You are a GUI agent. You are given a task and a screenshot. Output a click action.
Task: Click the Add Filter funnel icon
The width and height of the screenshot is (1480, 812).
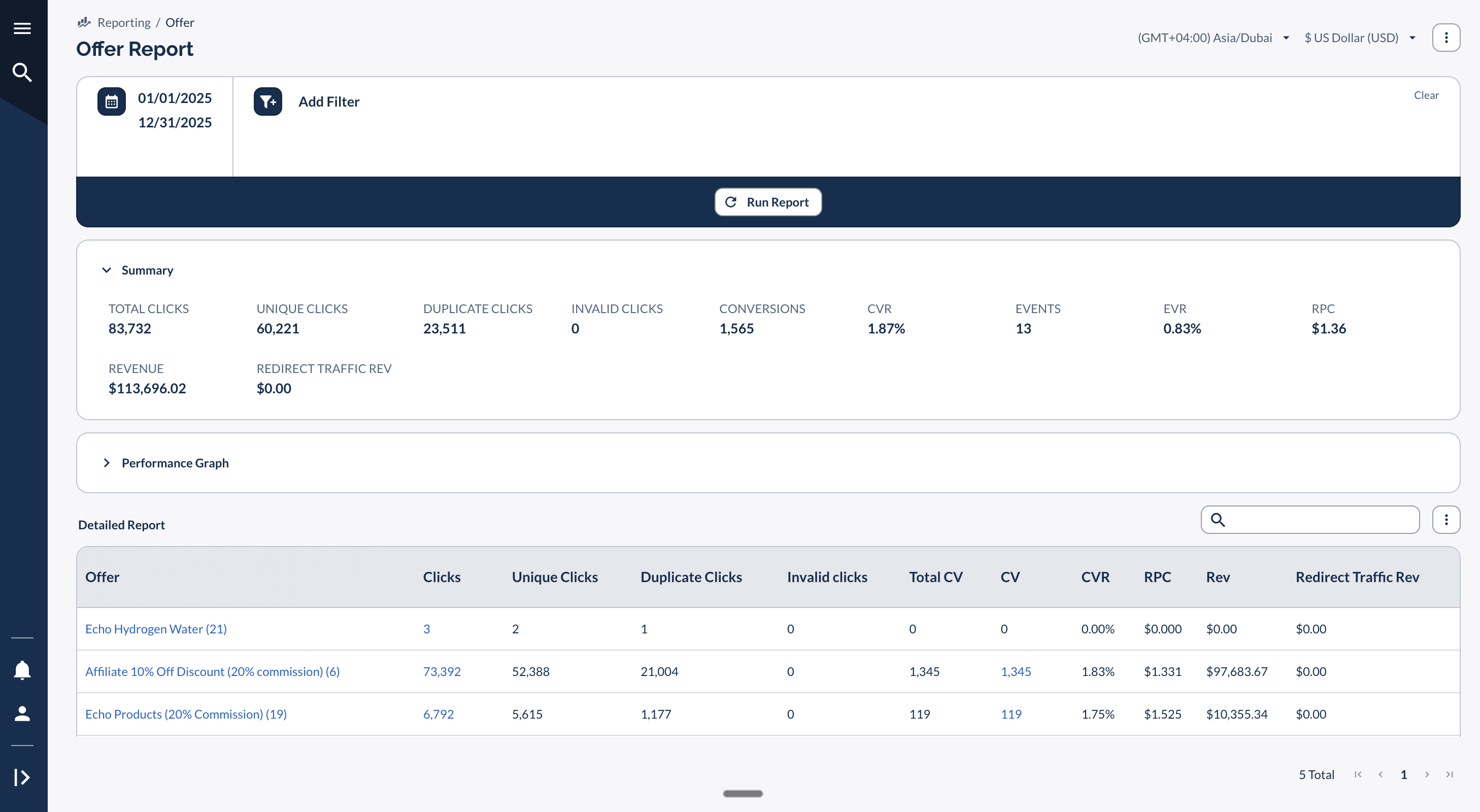[267, 101]
